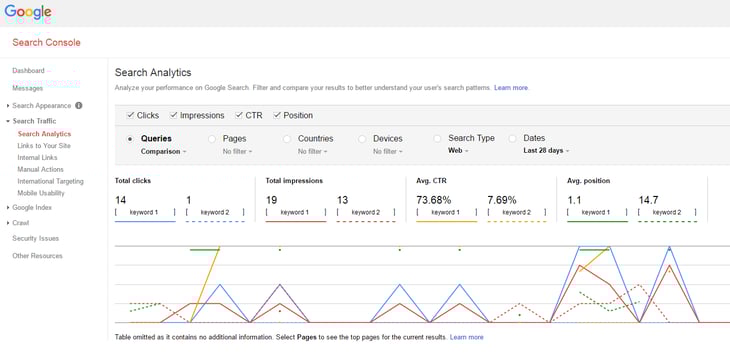Open Internal Links page
The height and width of the screenshot is (360, 730).
(x=37, y=157)
